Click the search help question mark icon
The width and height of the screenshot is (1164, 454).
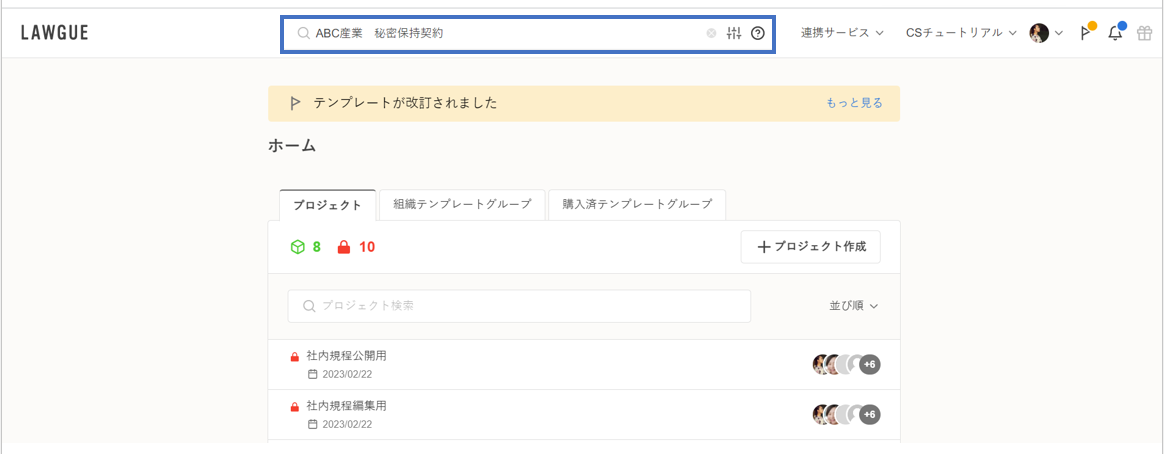pos(758,33)
